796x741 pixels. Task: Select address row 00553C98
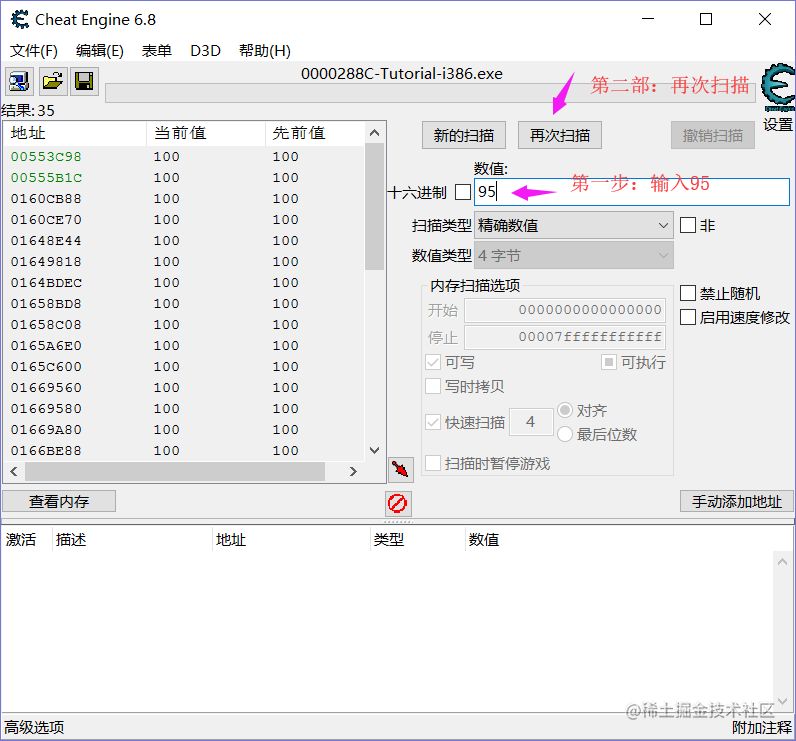184,157
